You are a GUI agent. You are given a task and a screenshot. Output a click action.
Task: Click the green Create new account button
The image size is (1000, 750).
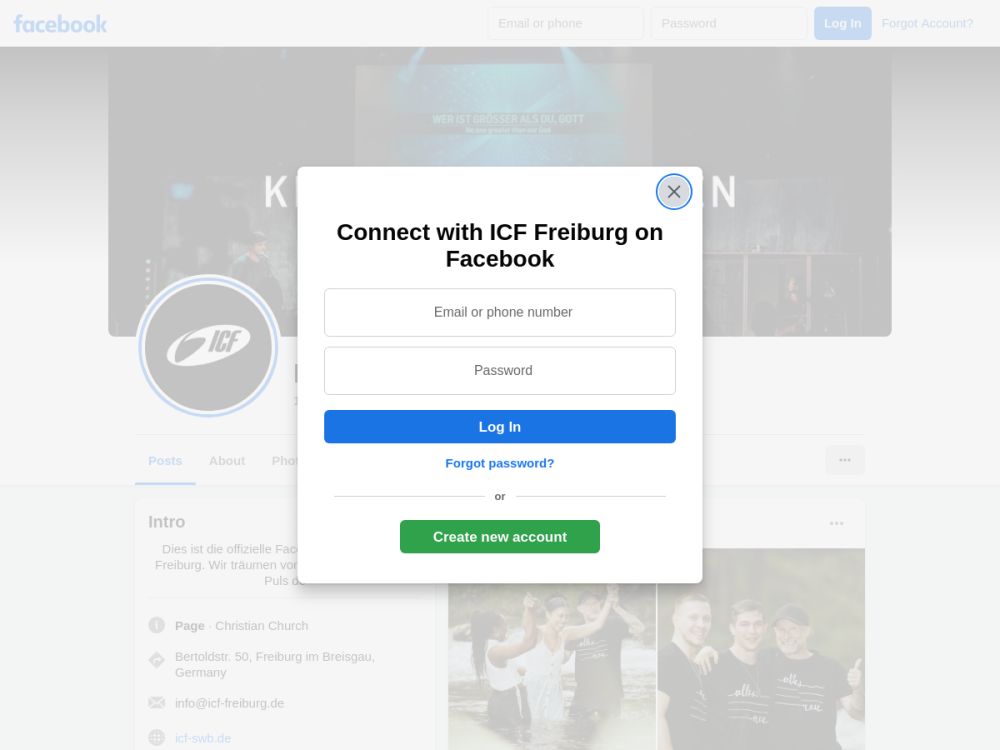coord(499,536)
